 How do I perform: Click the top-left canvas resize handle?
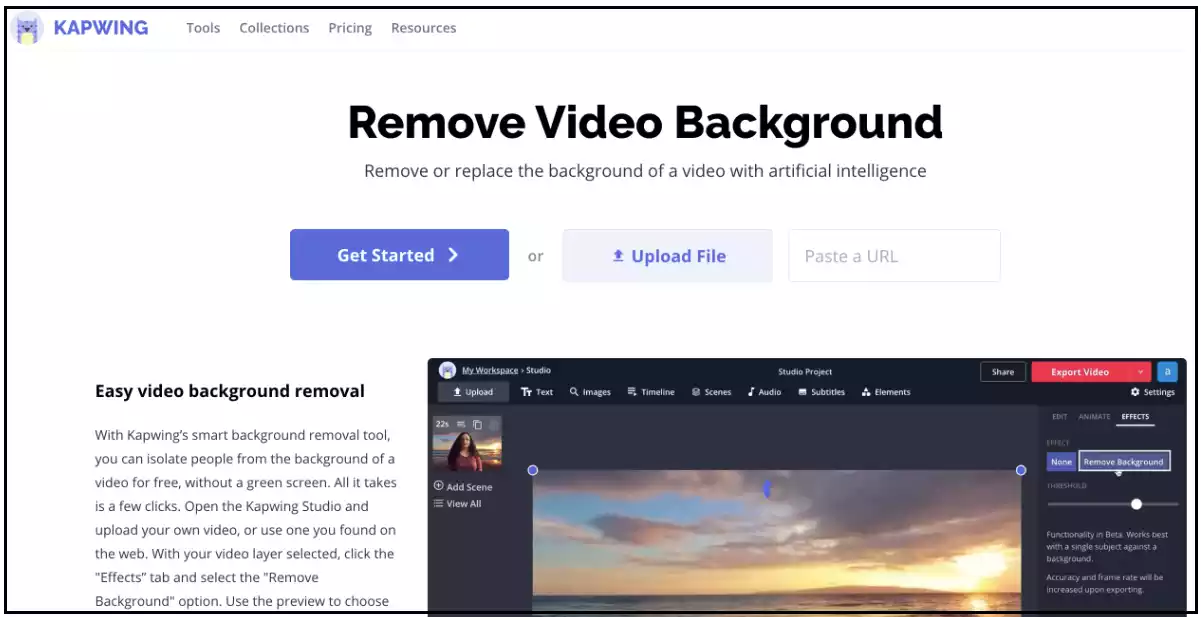[x=533, y=470]
